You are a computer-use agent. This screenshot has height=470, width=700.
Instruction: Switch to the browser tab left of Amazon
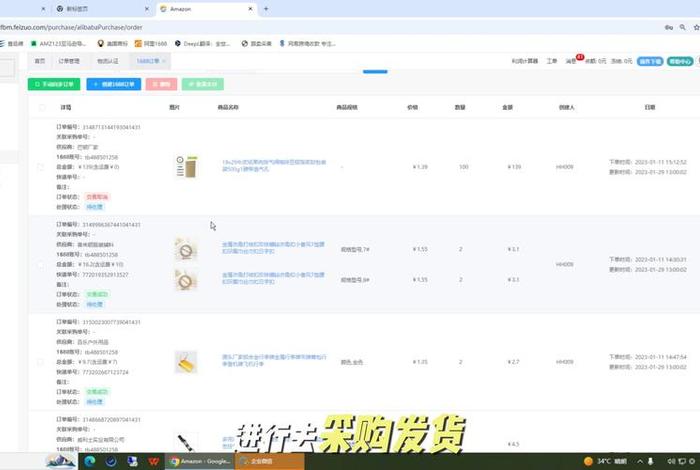[x=103, y=9]
